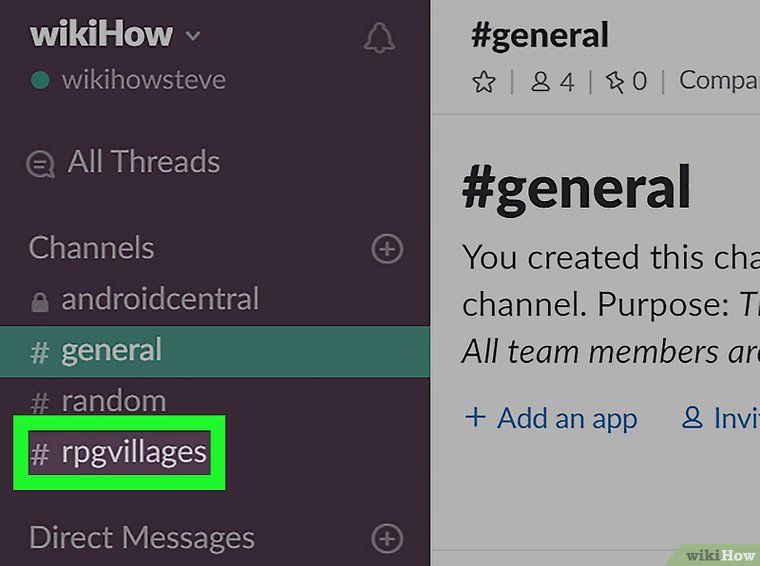Click the plus icon beside Channels

pyautogui.click(x=387, y=248)
